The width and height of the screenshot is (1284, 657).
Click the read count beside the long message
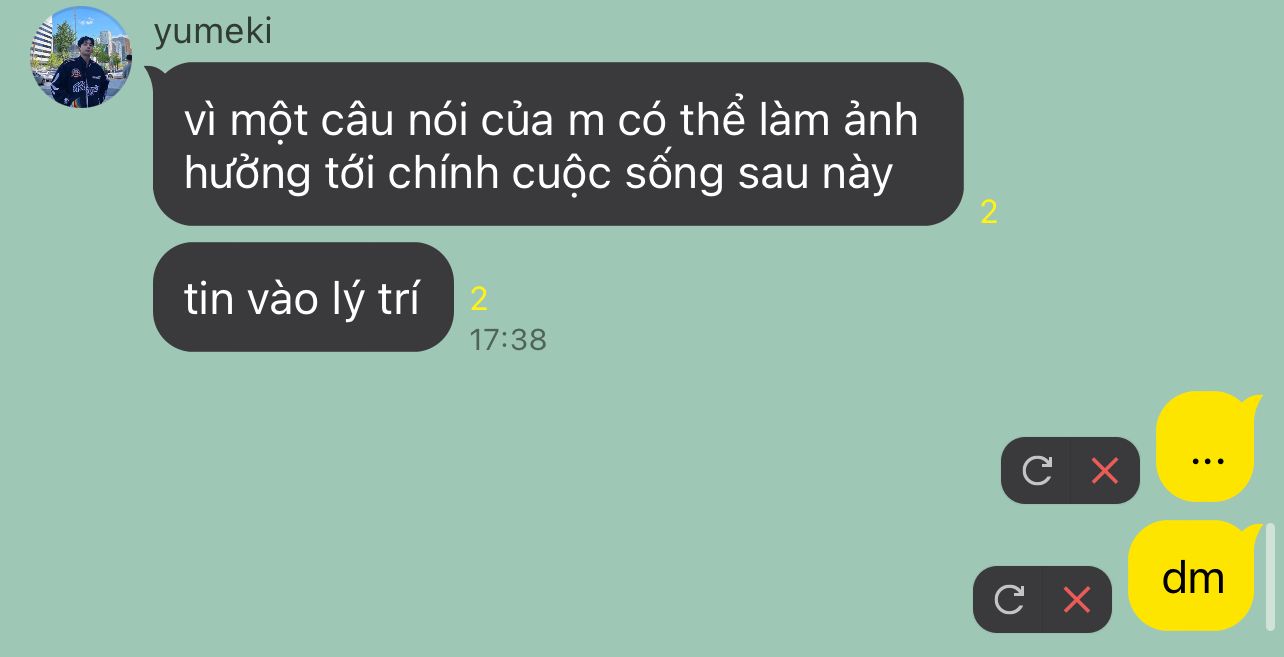point(989,212)
